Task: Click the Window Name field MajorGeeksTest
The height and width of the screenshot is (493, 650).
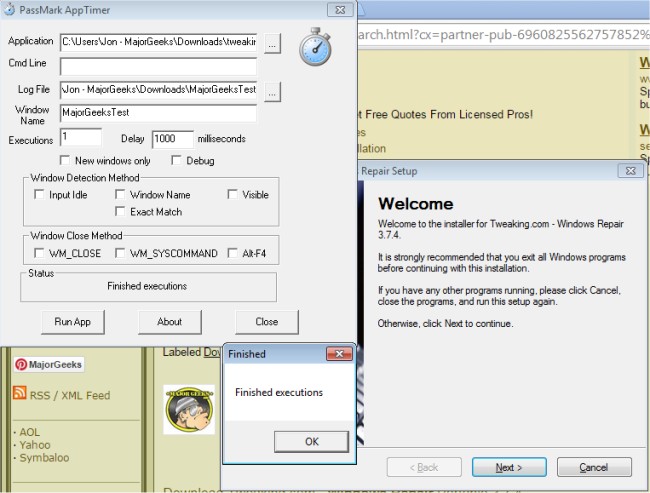Action: (x=158, y=113)
